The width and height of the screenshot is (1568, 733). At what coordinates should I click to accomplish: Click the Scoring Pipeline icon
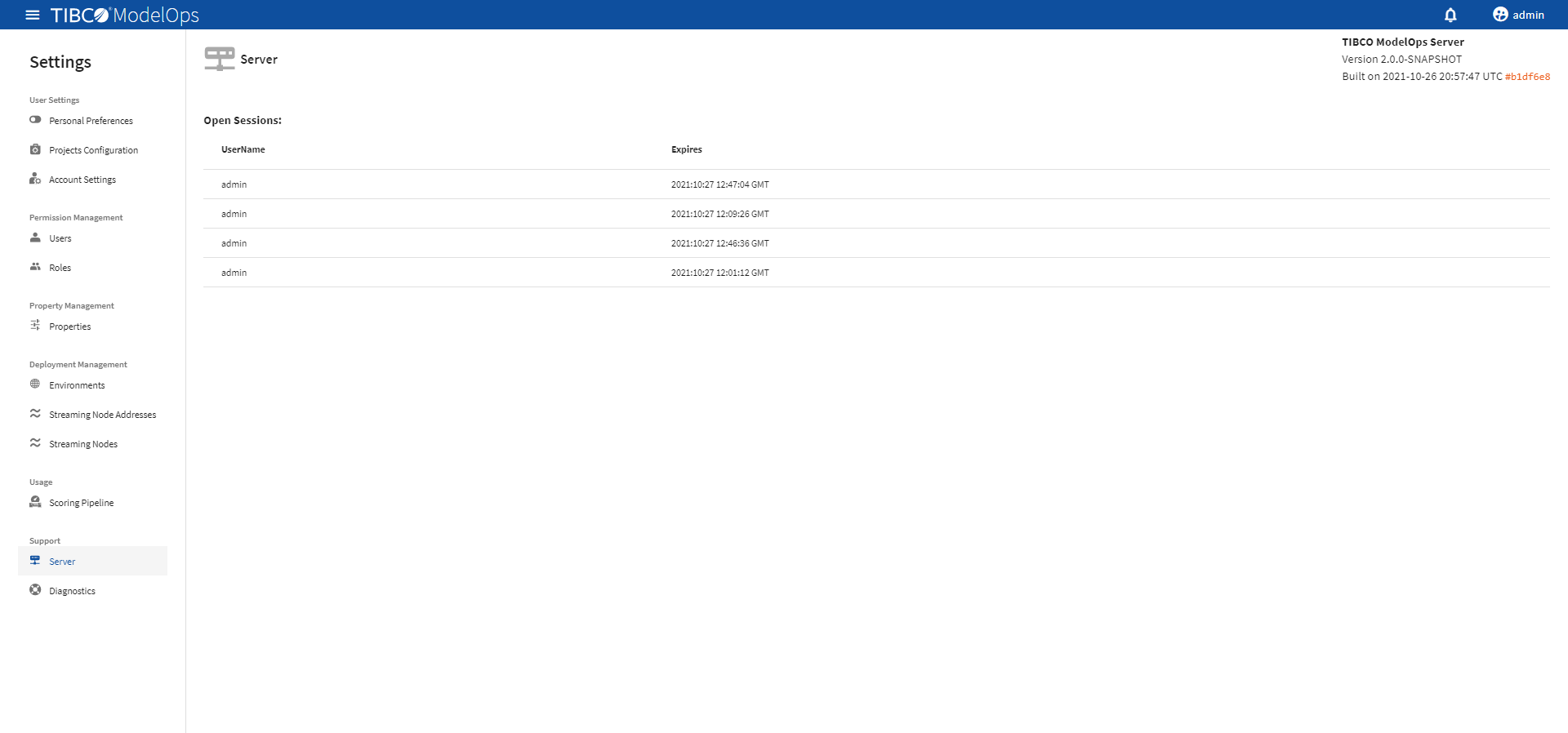click(x=35, y=502)
